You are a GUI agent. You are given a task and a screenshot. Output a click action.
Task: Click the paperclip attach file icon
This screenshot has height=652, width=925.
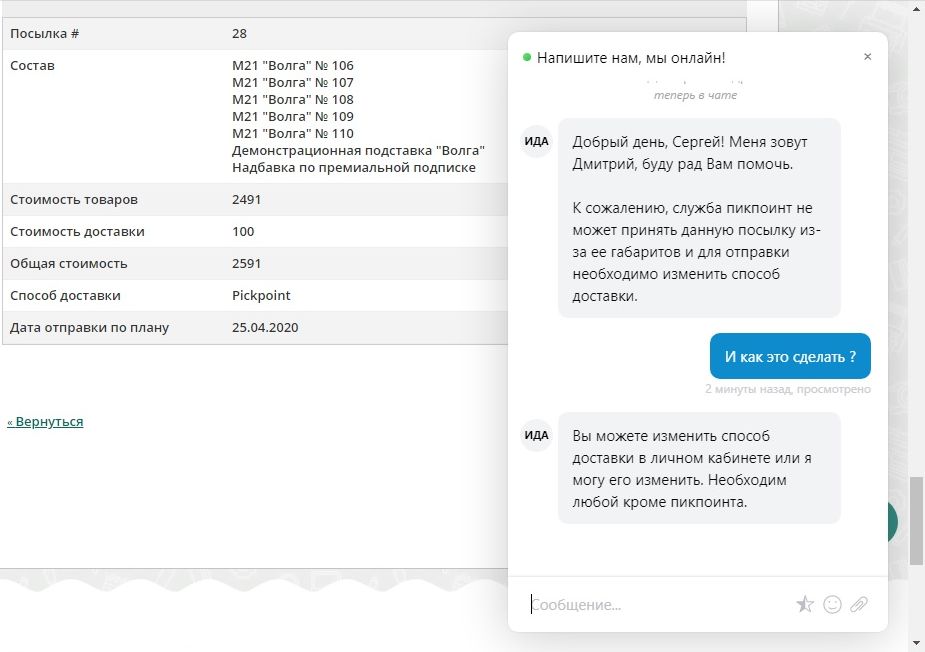(x=858, y=604)
